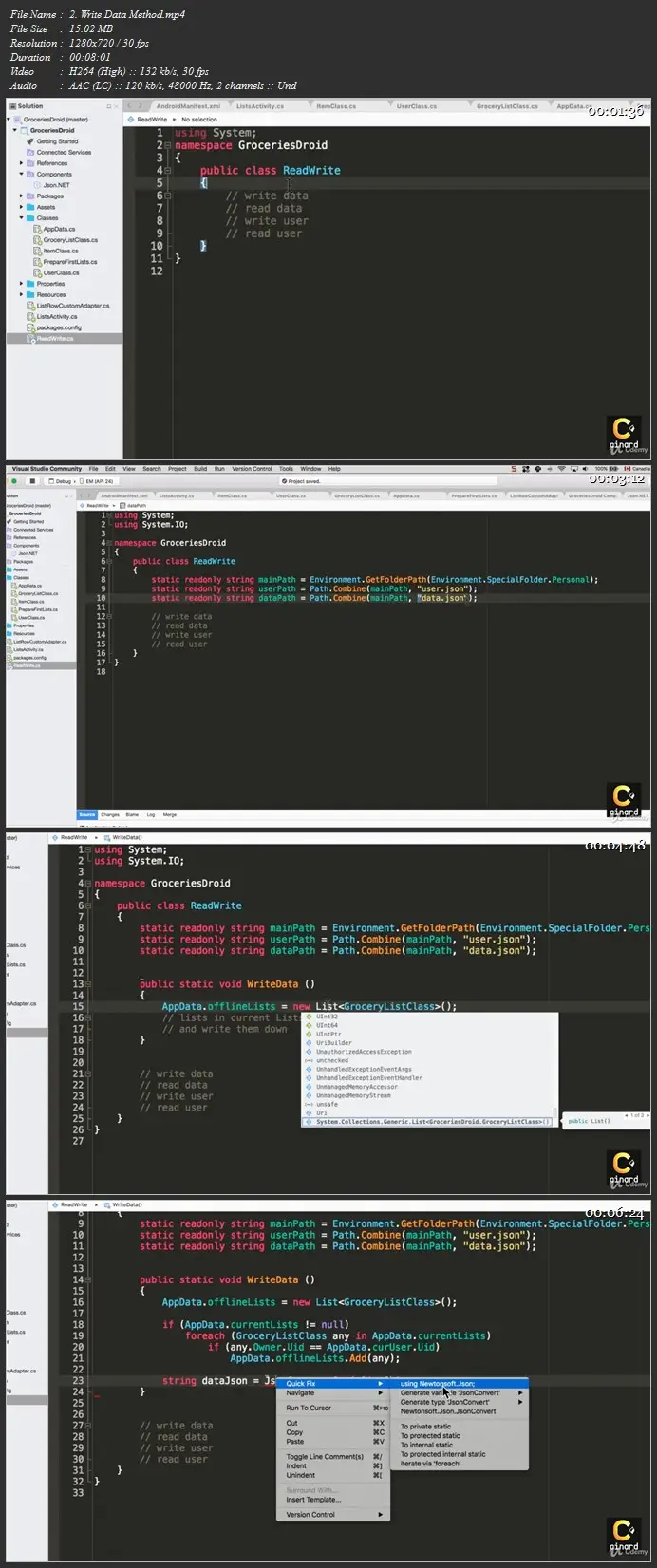Click the Log tab at the editor bottom
This screenshot has width=657, height=1568.
coord(151,814)
